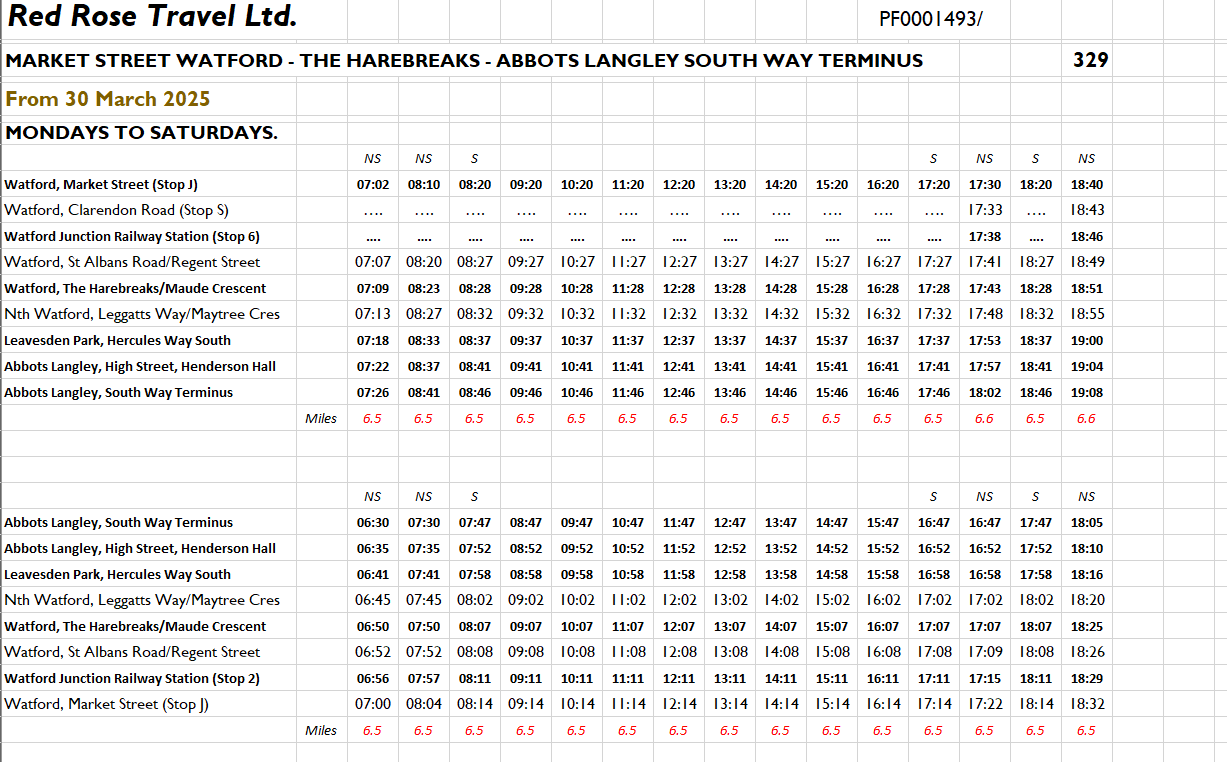Image resolution: width=1227 pixels, height=762 pixels.
Task: Click 18:51 in the Harebreaks/Maude Crescent row
Action: click(1086, 289)
